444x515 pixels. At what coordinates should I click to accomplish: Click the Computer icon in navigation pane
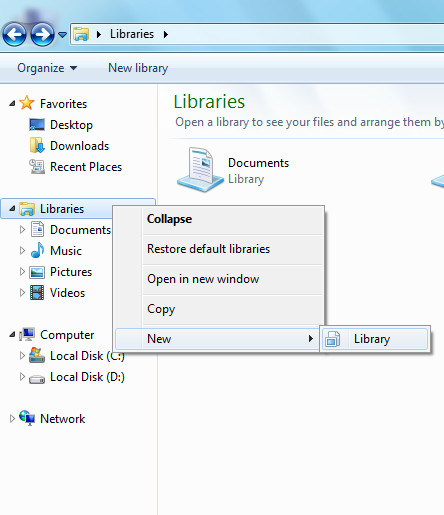coord(27,334)
